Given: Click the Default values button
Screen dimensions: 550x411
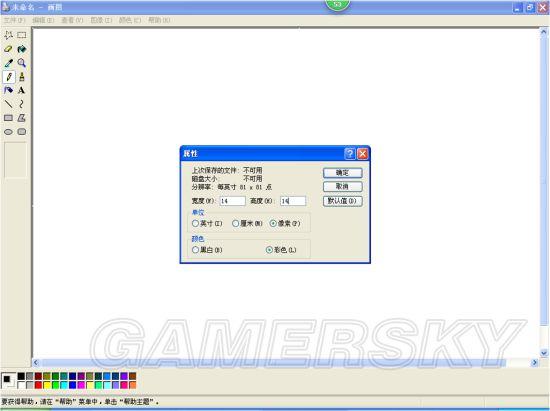Looking at the screenshot, I should (342, 201).
